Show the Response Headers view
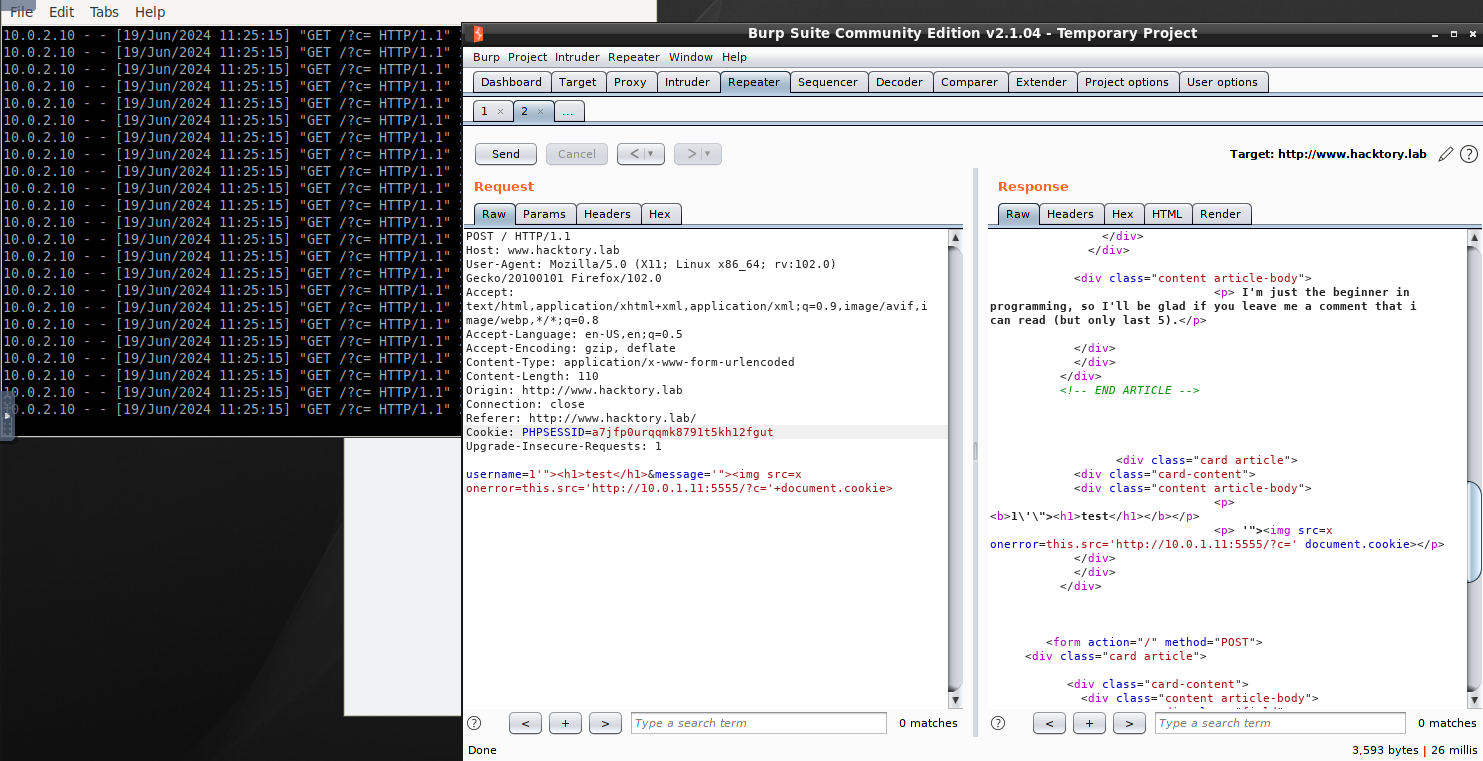Screen dimensions: 1483x761 1071,214
